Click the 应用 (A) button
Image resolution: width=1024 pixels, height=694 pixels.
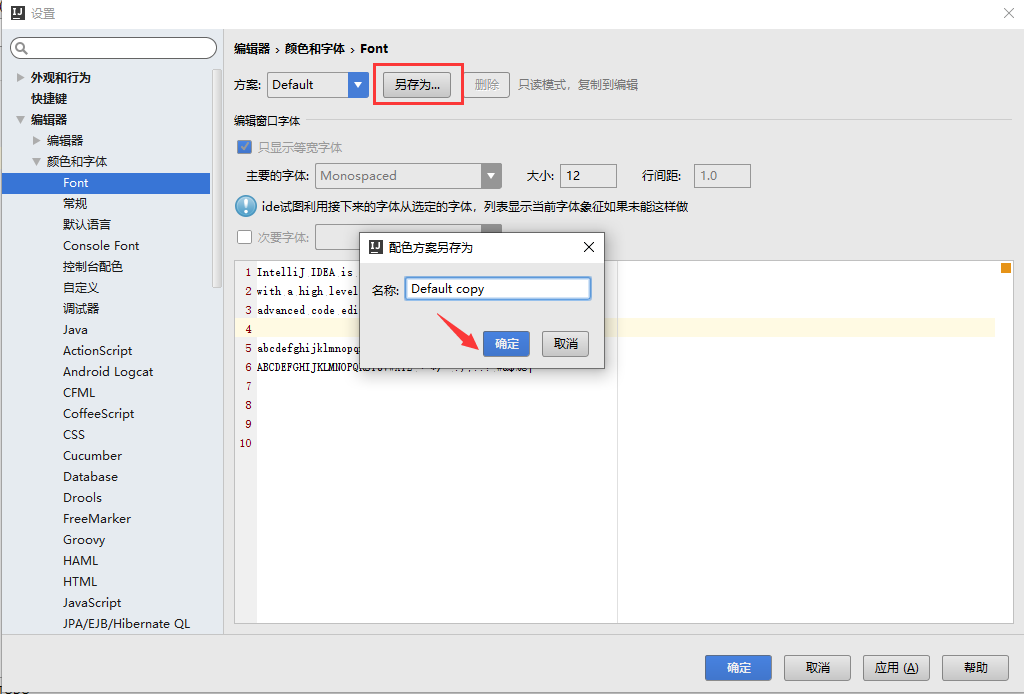897,667
